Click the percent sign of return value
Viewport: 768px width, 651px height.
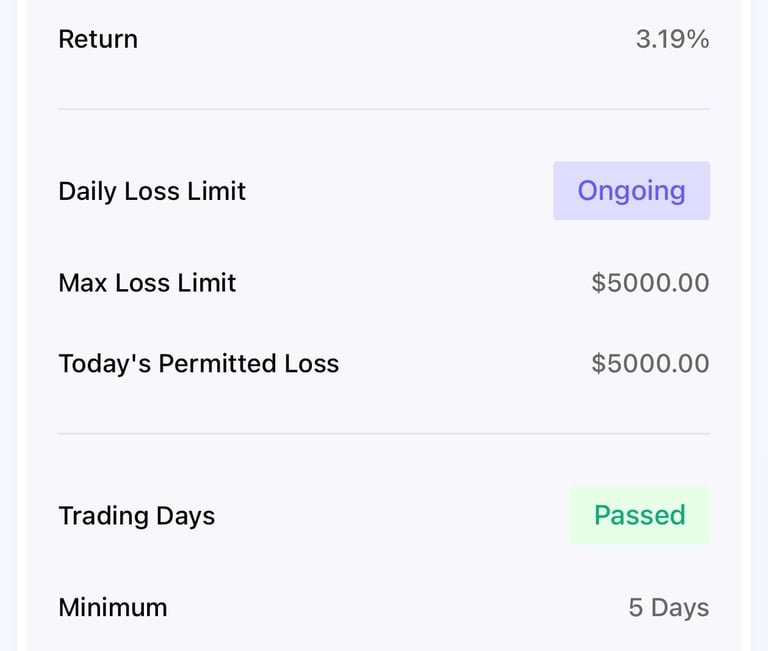pyautogui.click(x=698, y=40)
